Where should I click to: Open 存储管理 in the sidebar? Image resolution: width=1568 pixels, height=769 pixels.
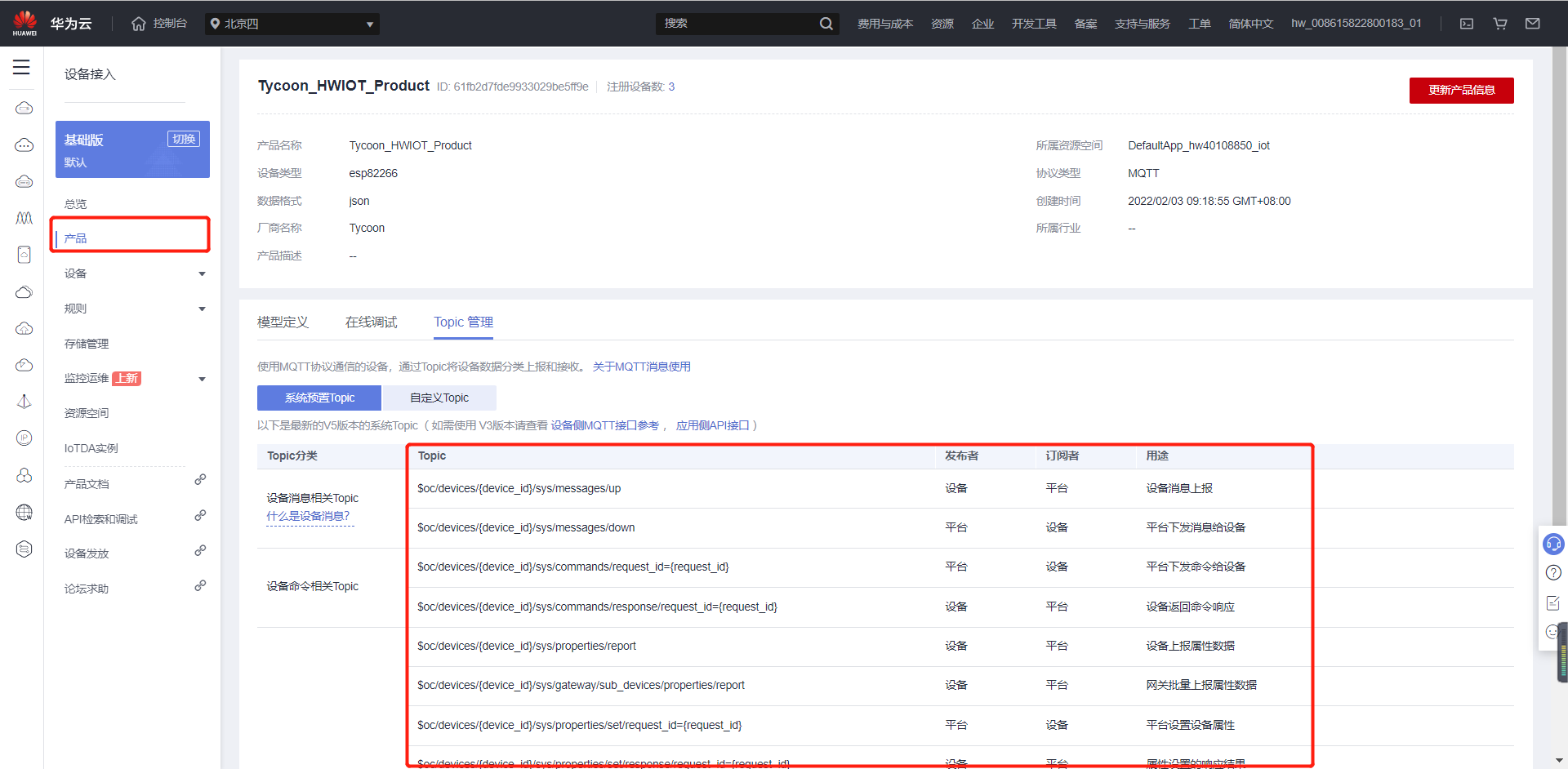pos(87,344)
